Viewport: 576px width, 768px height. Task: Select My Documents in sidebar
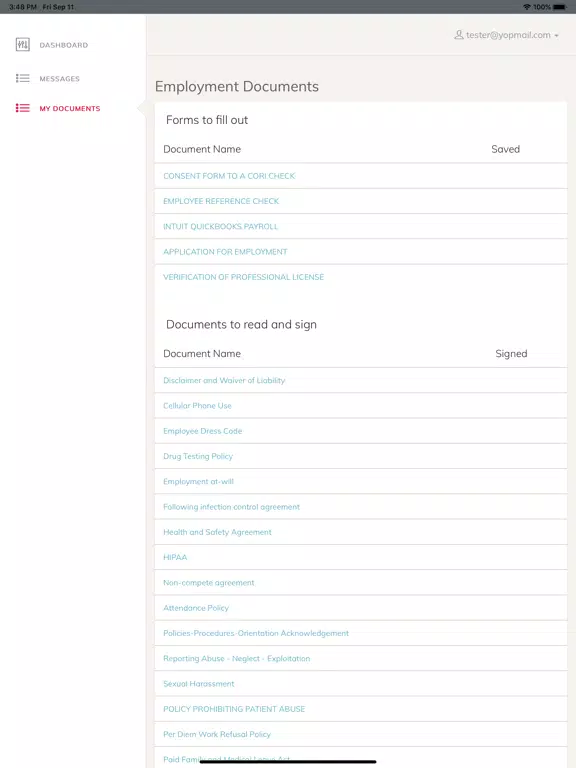coord(70,109)
